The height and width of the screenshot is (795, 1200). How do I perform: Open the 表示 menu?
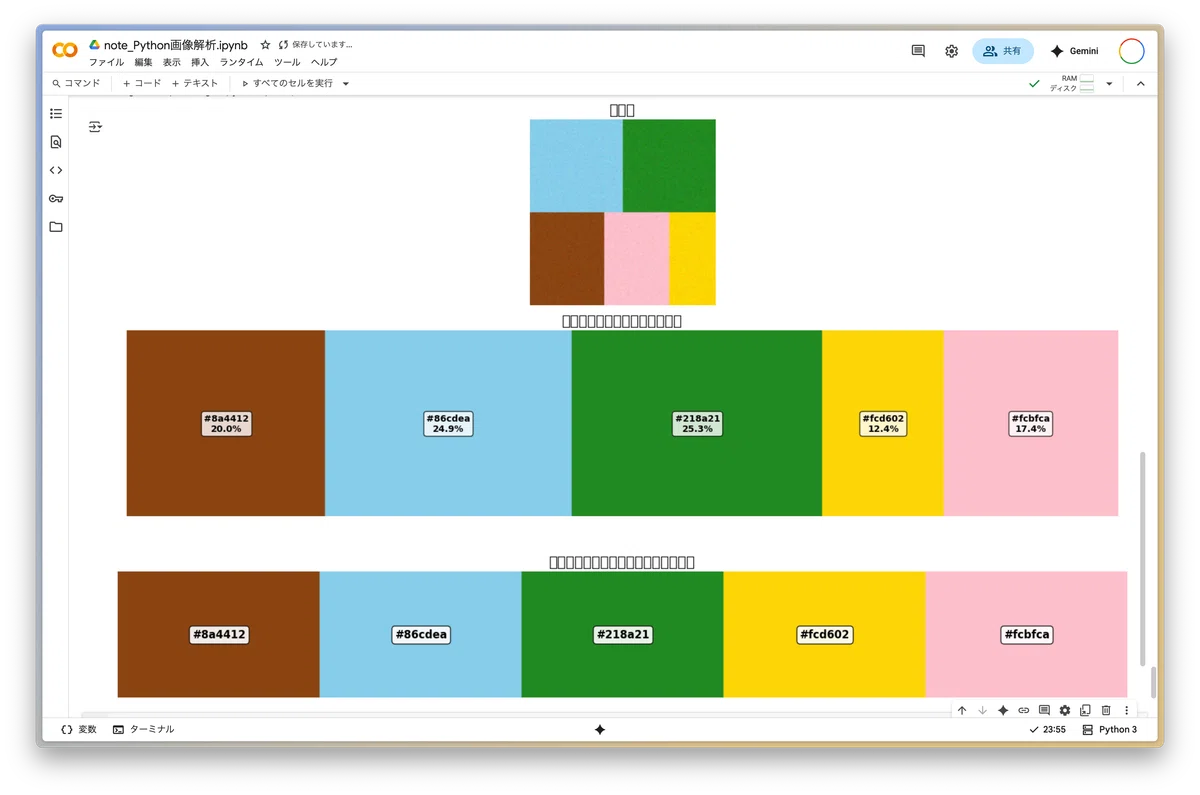pyautogui.click(x=172, y=62)
